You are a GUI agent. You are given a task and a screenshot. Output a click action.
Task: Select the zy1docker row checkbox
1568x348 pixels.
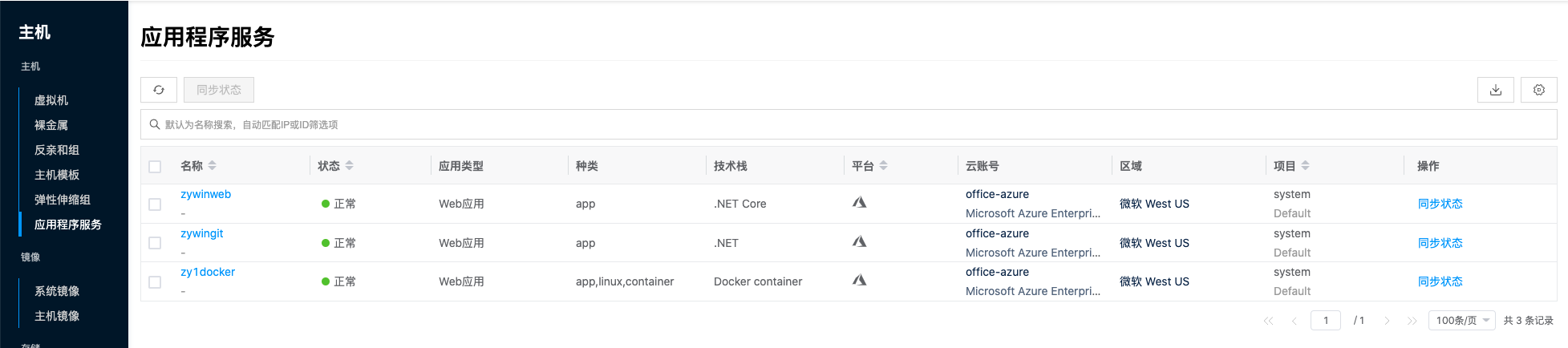[x=155, y=282]
